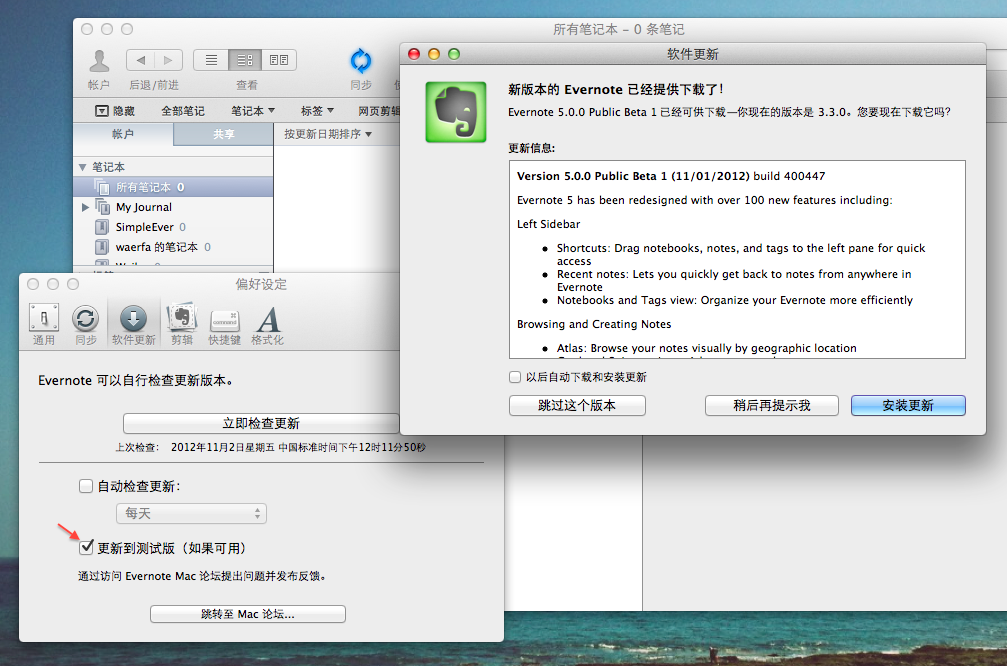Select the SimpleEver notebook row

173,227
